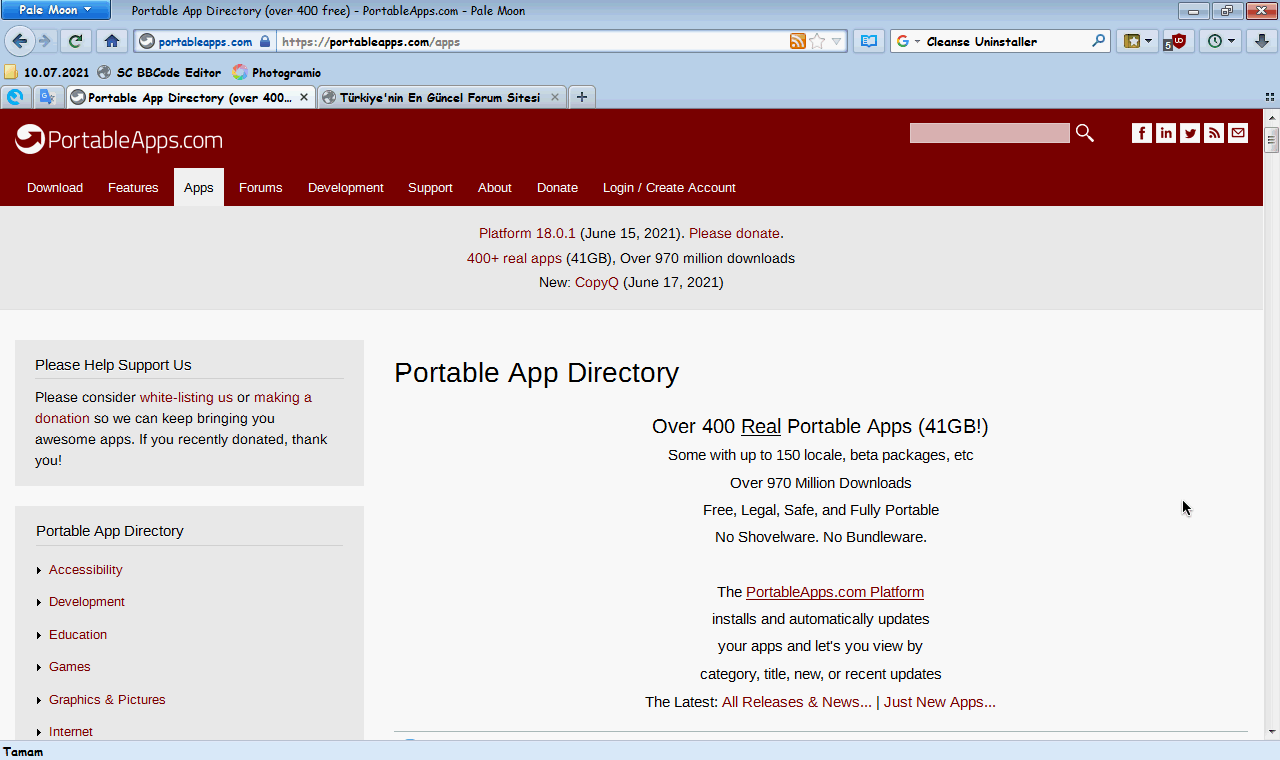Open the PortableApps.com Platform link
Screen dimensions: 1280x760
[835, 592]
